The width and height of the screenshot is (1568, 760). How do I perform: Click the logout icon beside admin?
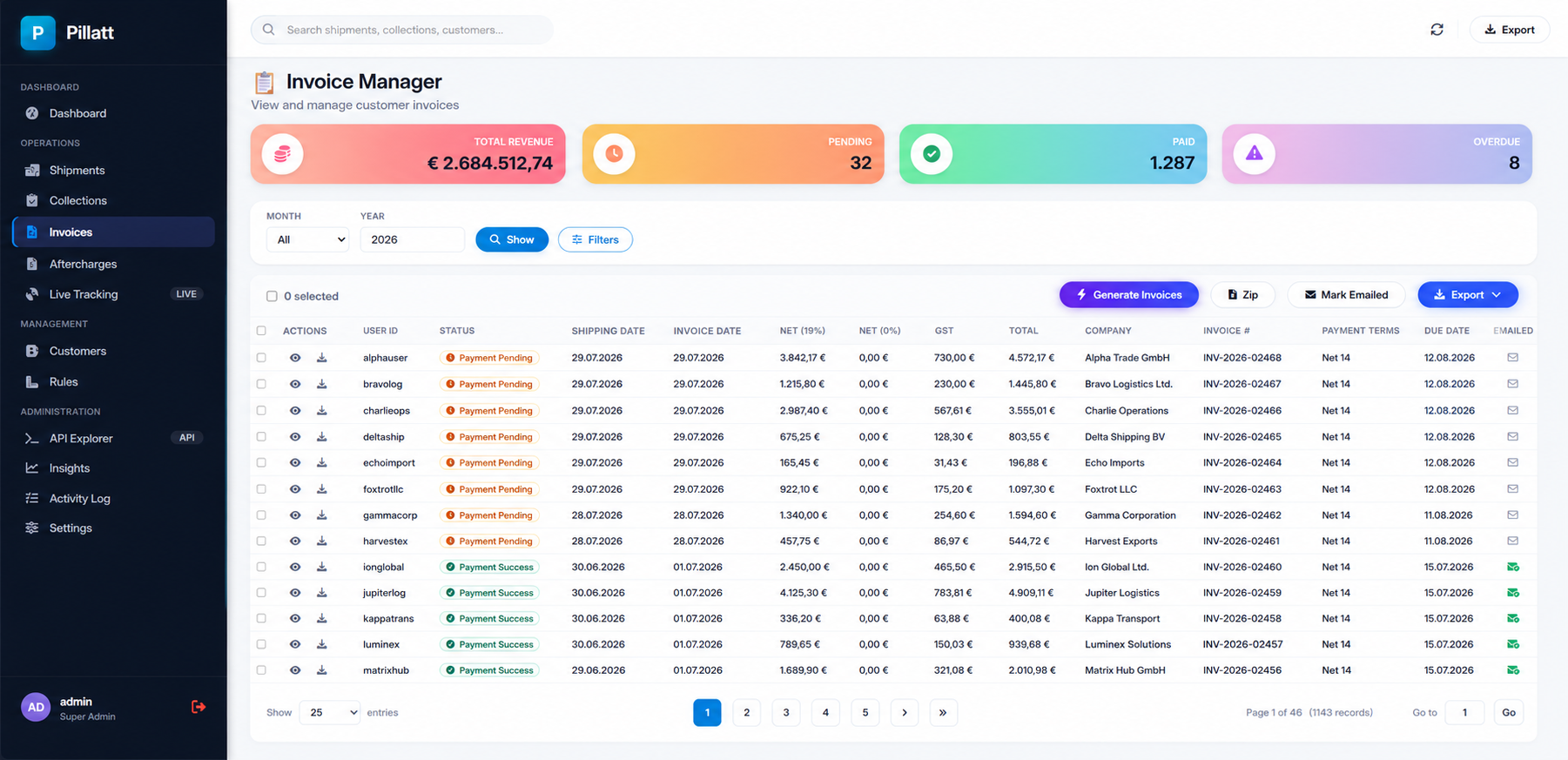pyautogui.click(x=199, y=707)
